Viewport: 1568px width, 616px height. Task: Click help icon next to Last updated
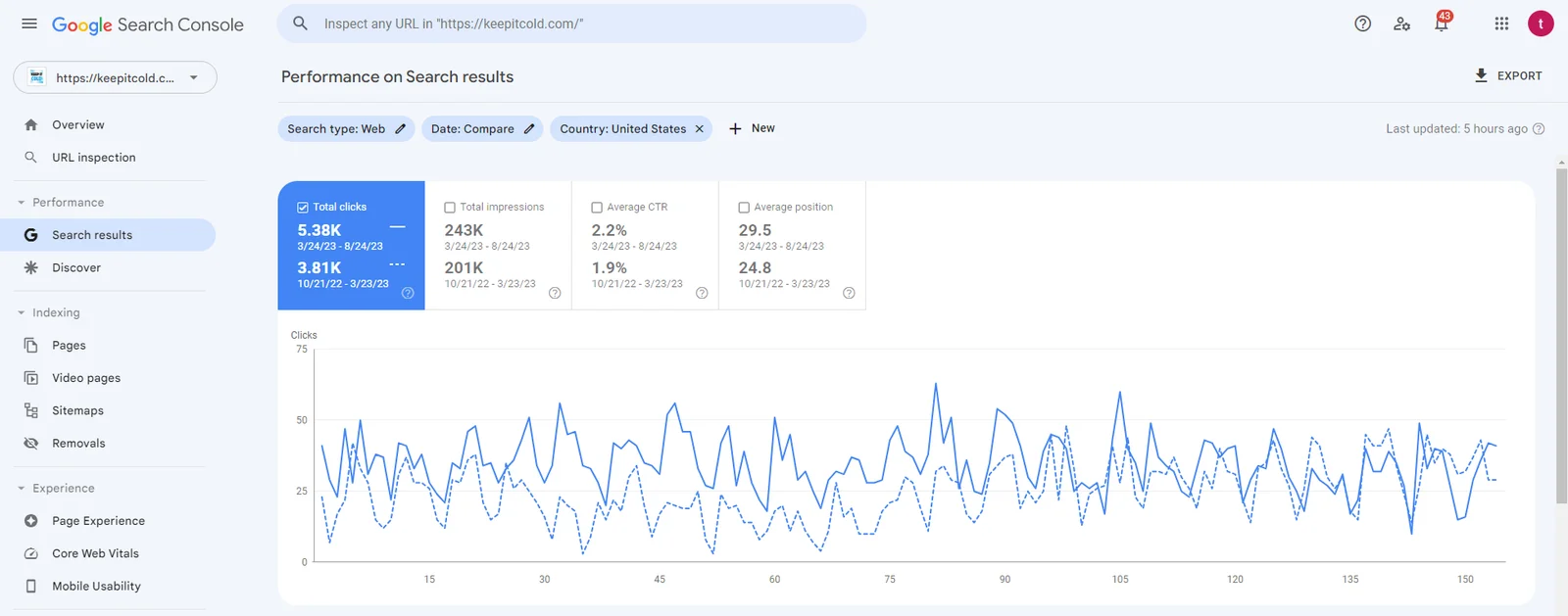click(1539, 128)
